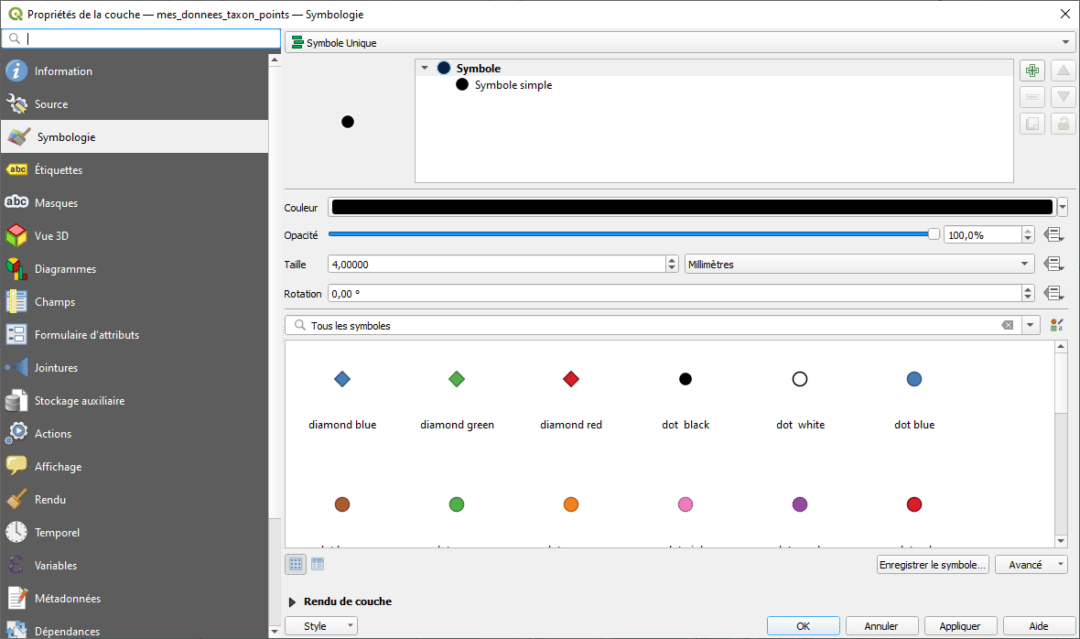Add a new symbol layer with green plus
Image resolution: width=1080 pixels, height=639 pixels.
(x=1032, y=70)
